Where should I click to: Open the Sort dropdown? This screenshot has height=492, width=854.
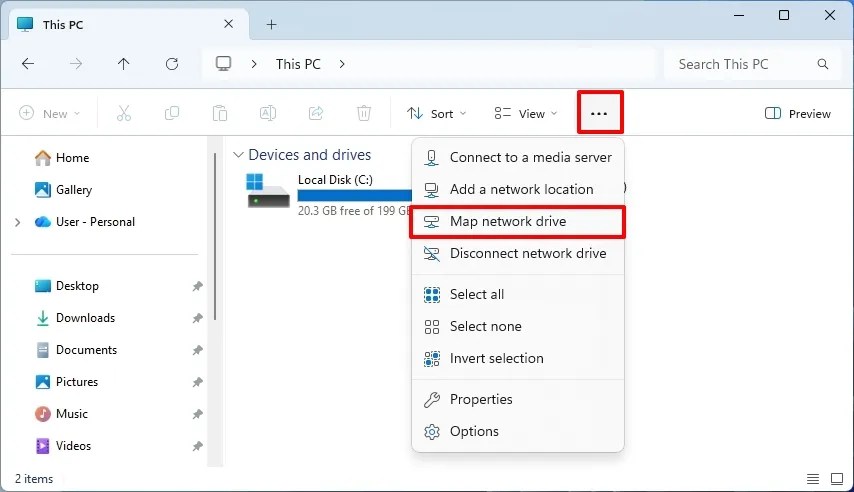[x=437, y=113]
